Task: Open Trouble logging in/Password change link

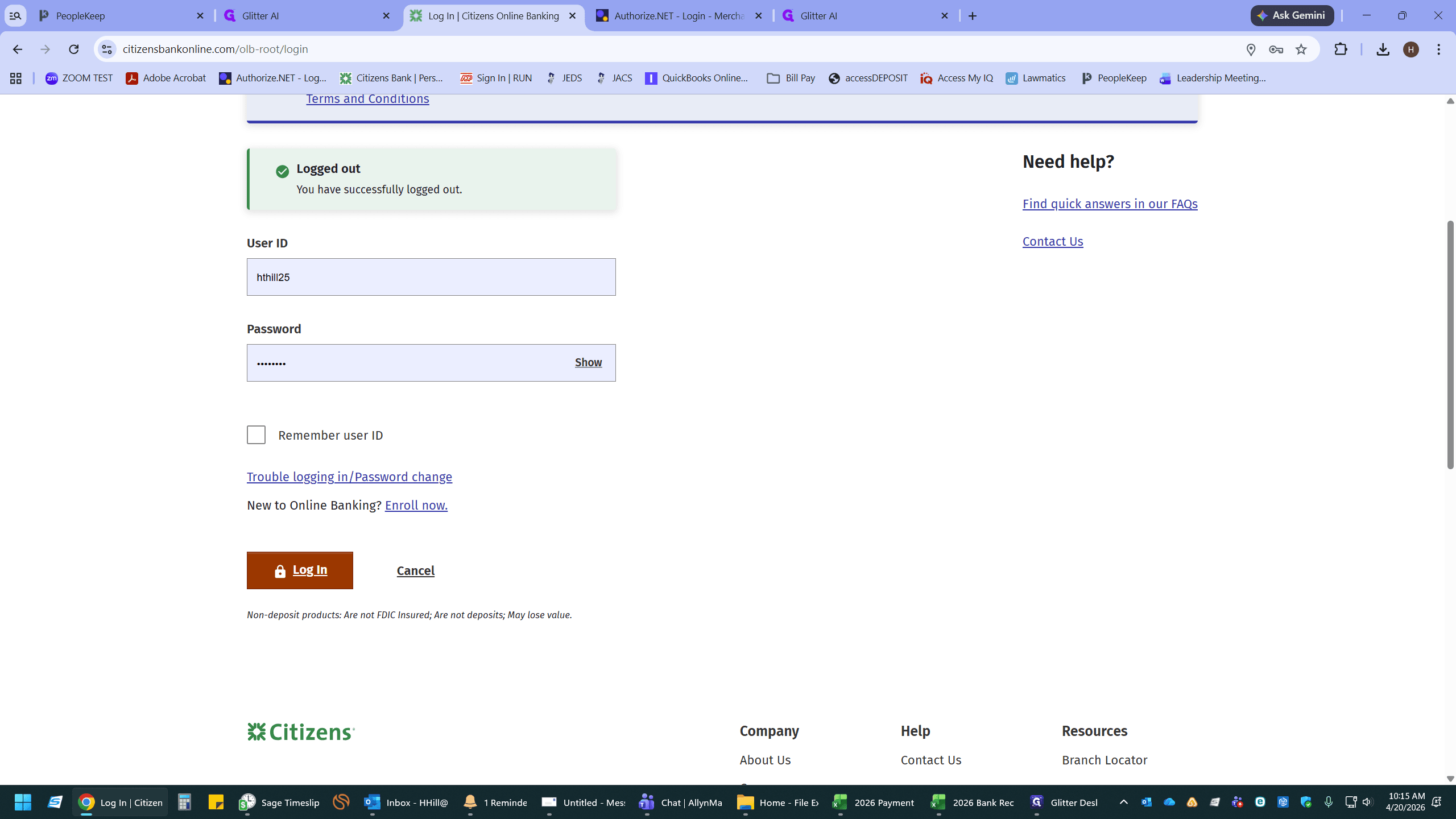Action: (x=349, y=477)
